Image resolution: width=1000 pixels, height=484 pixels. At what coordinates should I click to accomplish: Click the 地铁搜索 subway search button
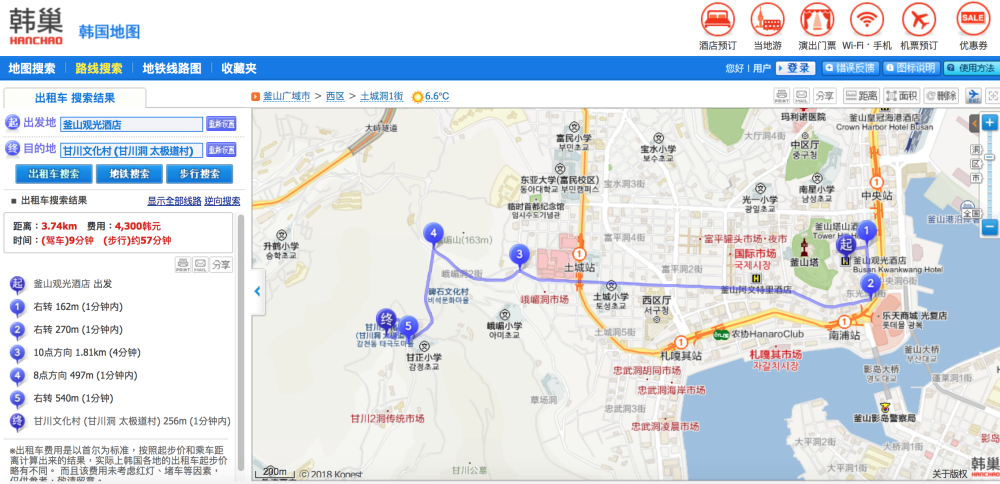click(129, 173)
